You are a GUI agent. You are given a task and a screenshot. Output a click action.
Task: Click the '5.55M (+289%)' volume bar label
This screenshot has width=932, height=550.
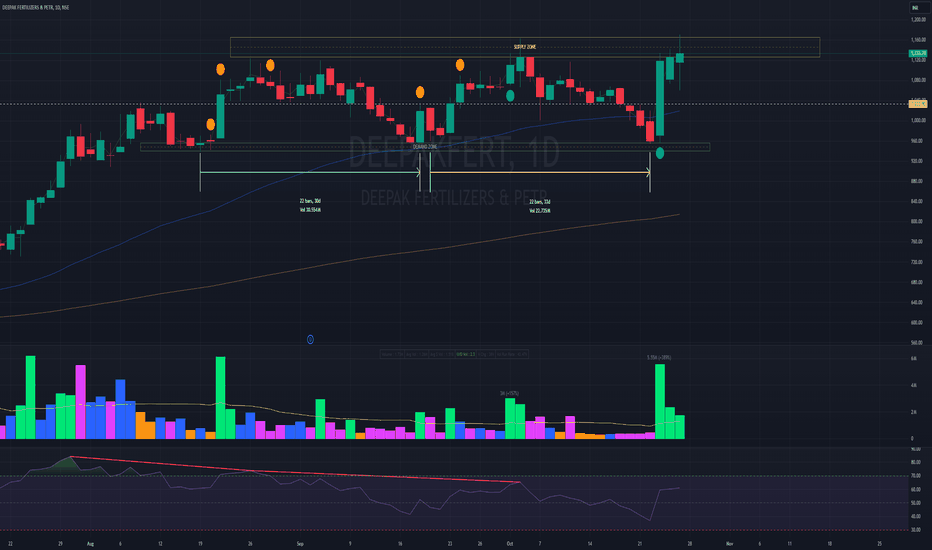click(x=659, y=357)
